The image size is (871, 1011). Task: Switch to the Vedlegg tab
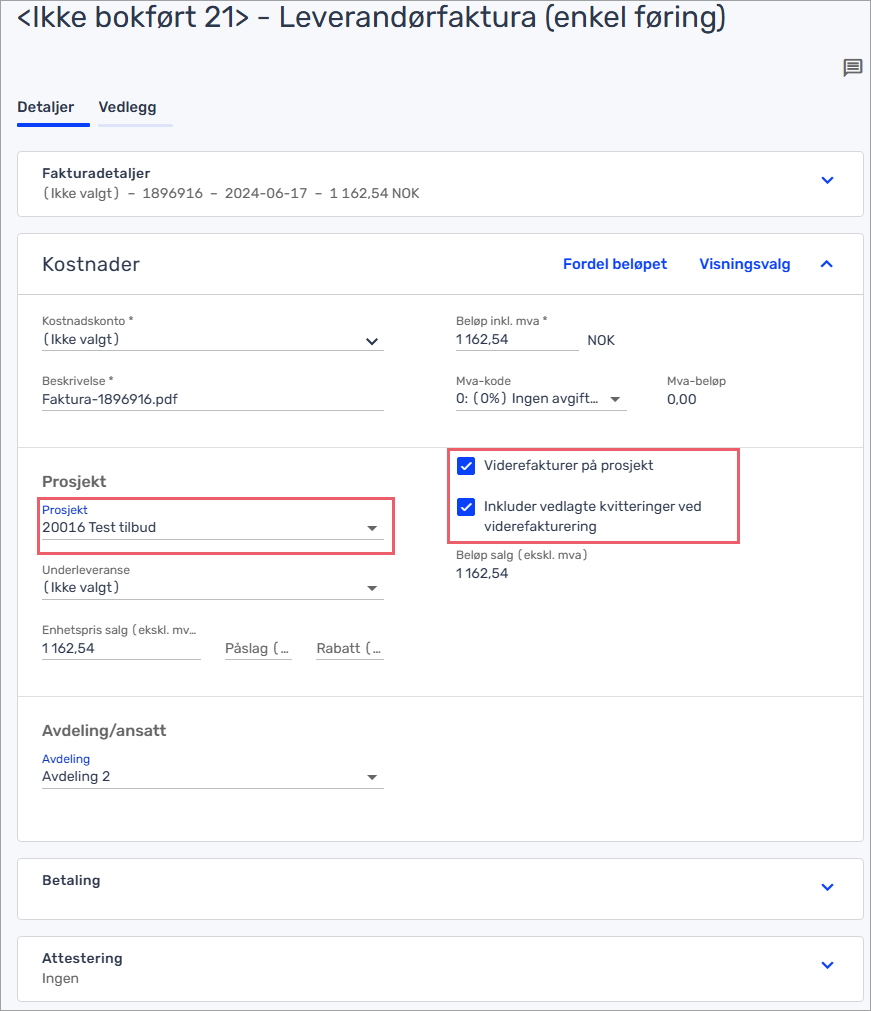click(127, 108)
